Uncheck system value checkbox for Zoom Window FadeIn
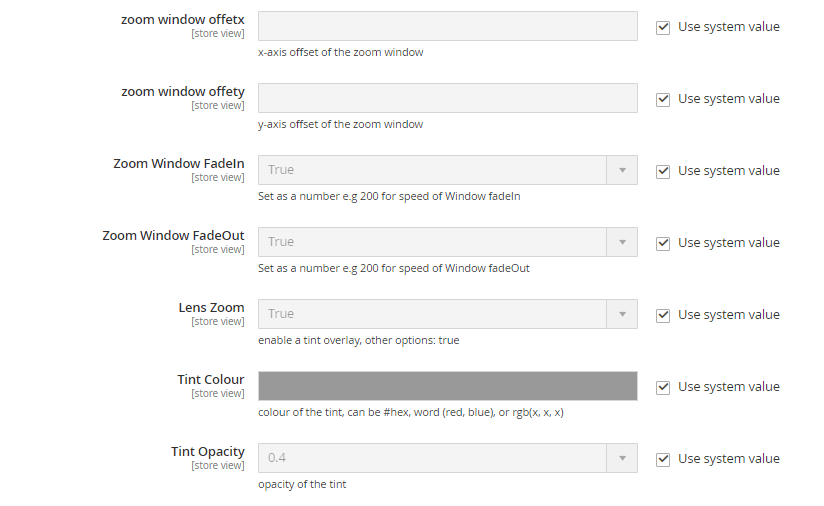Viewport: 824px width, 506px height. click(x=663, y=171)
